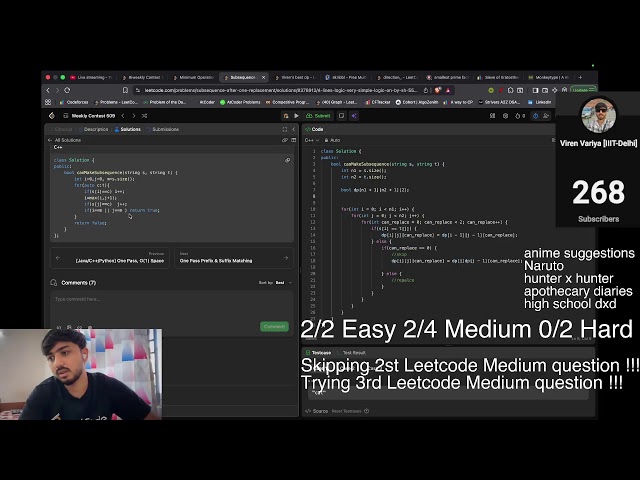Switch to the Testcase tab
This screenshot has width=640, height=480.
(318, 353)
